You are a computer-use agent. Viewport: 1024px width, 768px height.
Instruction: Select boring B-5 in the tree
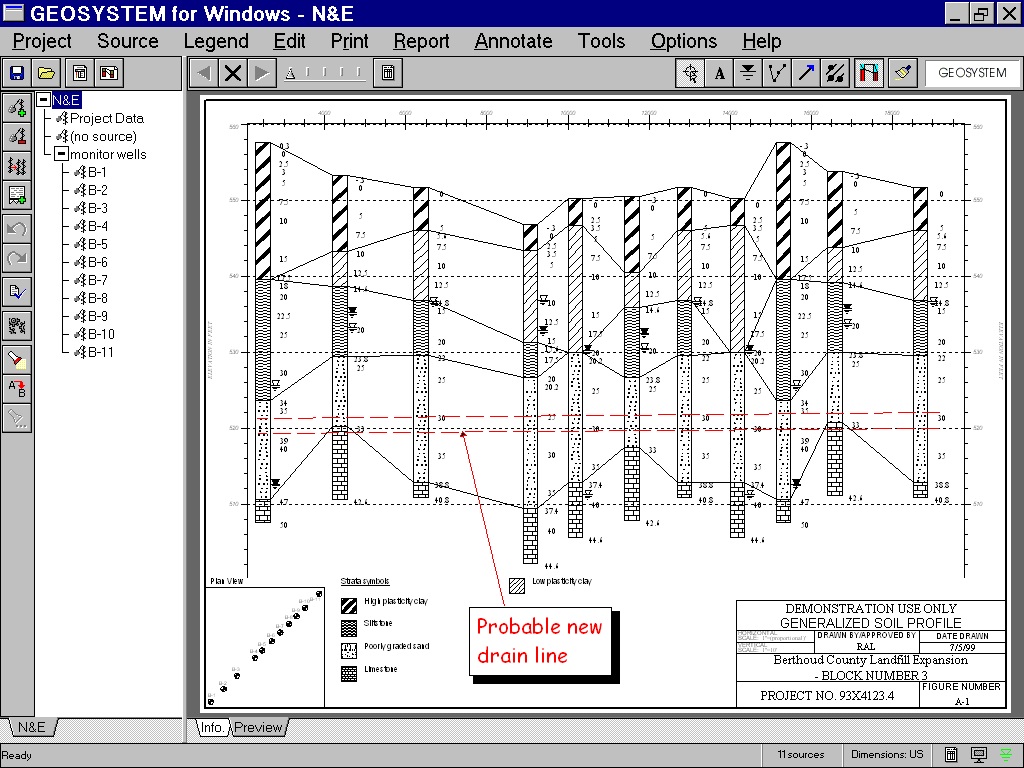click(97, 244)
